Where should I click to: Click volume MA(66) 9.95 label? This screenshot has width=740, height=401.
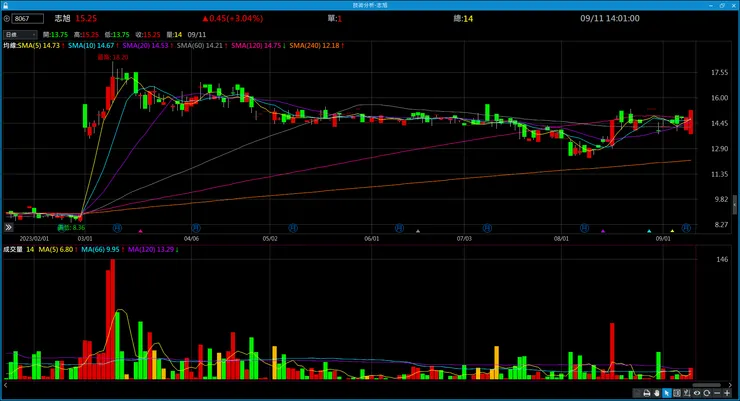[102, 250]
